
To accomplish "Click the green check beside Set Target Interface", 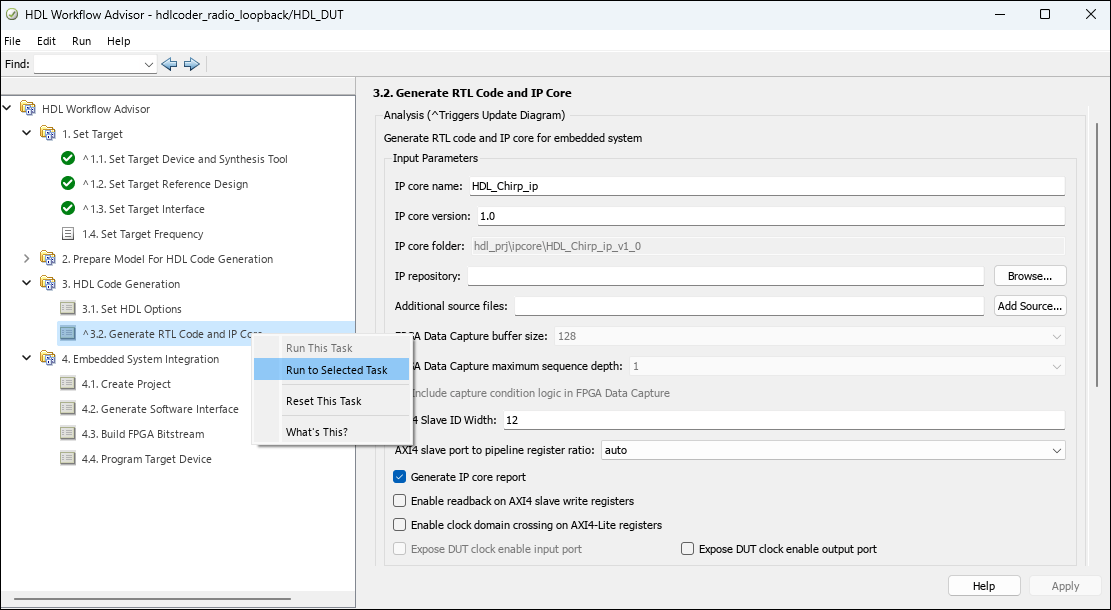I will [68, 209].
